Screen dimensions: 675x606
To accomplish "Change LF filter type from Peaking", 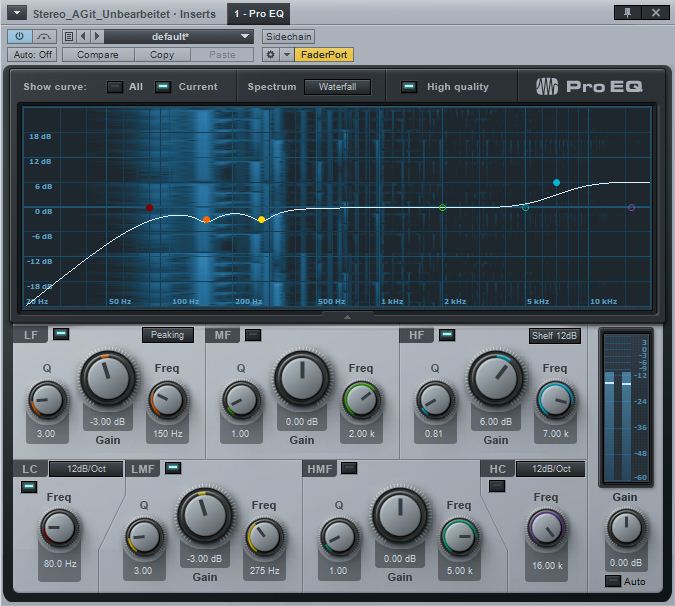I will tap(167, 335).
